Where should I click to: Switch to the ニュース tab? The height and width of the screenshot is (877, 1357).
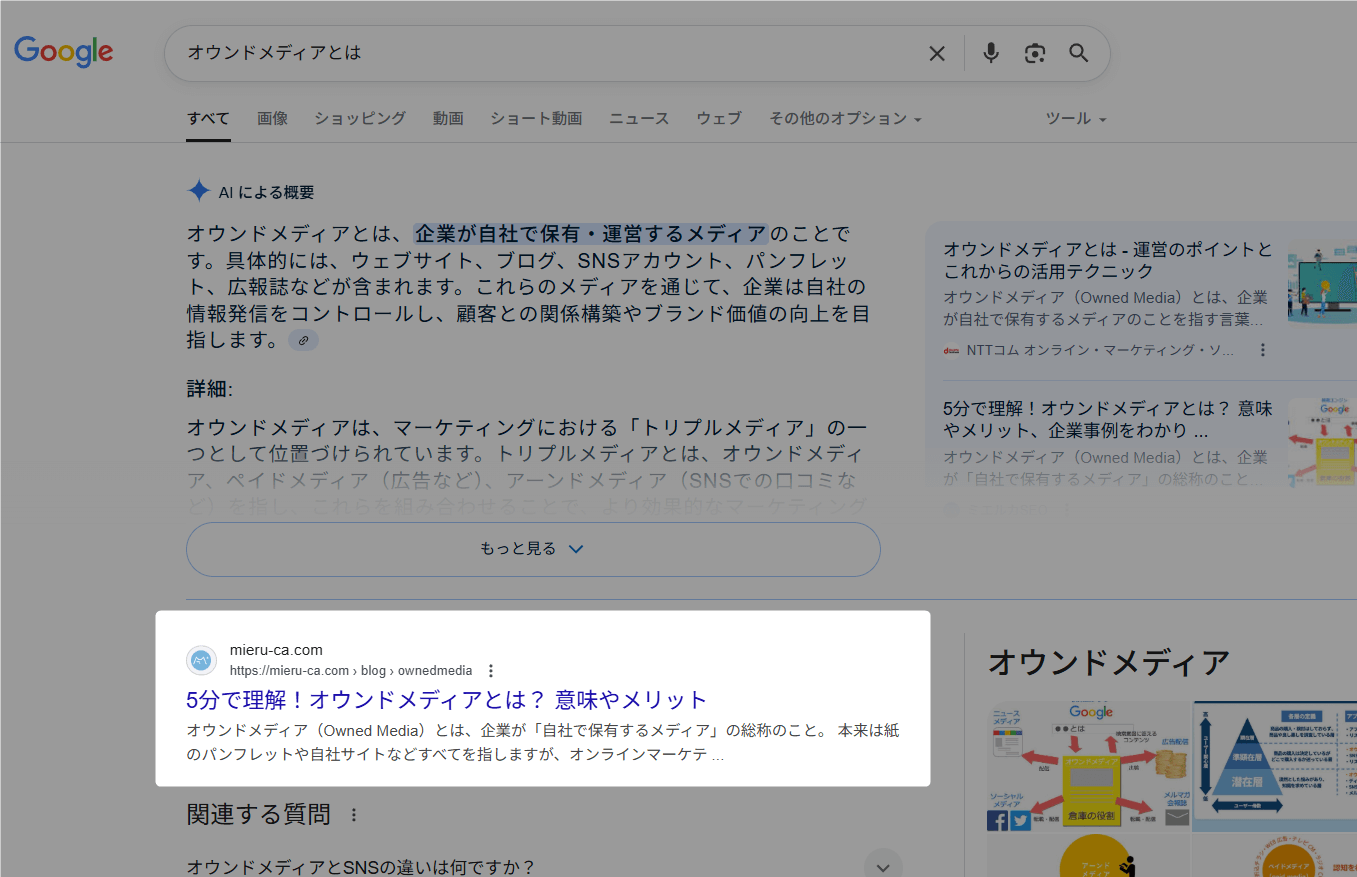[639, 118]
